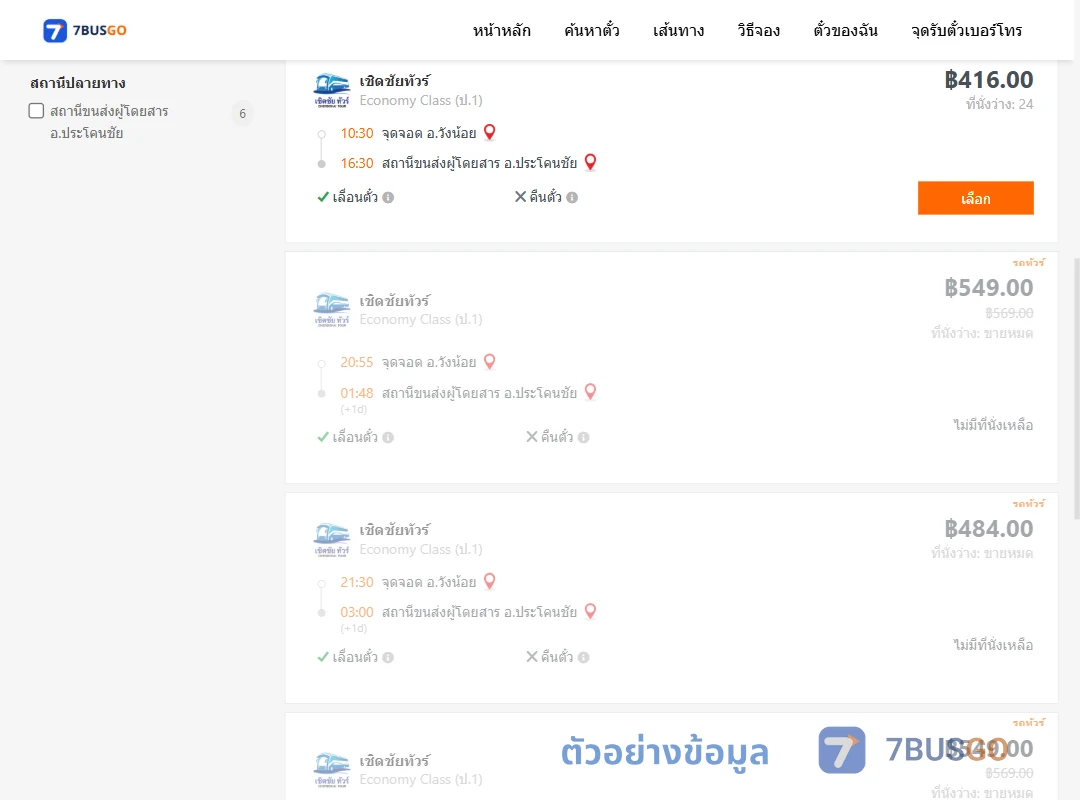Click the count badge 6 beside destination filter
Screen dimensions: 1080x800
click(242, 114)
